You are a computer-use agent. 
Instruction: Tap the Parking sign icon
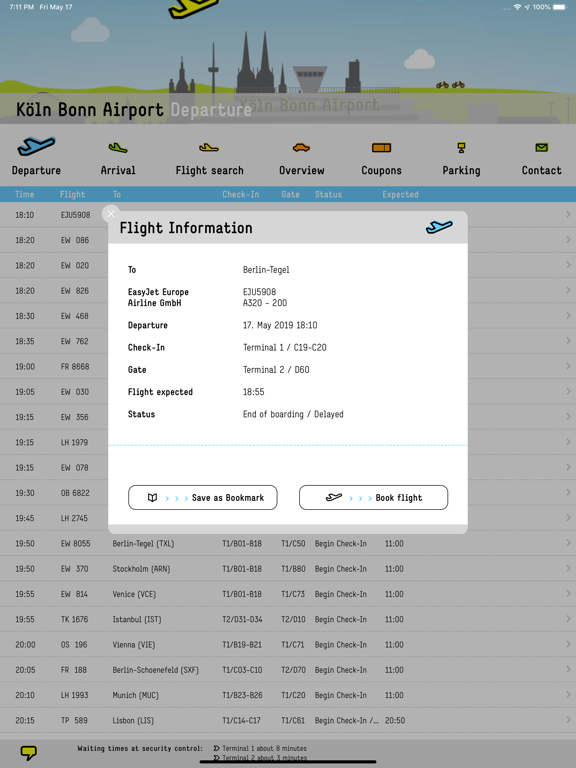[461, 147]
